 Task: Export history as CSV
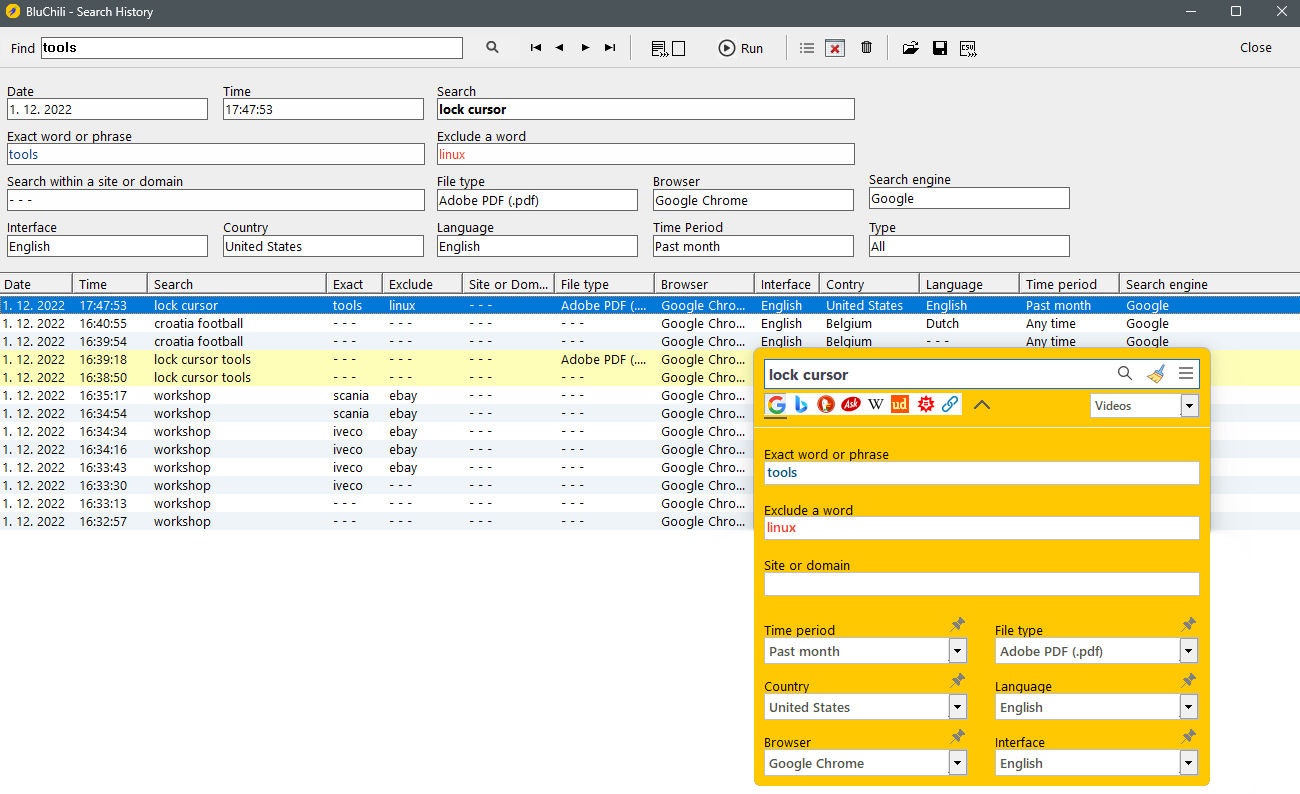[x=968, y=48]
